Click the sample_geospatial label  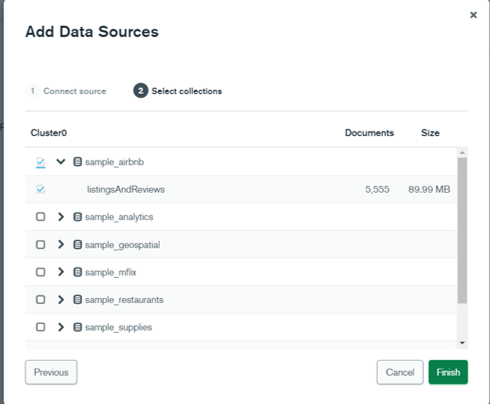tap(122, 245)
